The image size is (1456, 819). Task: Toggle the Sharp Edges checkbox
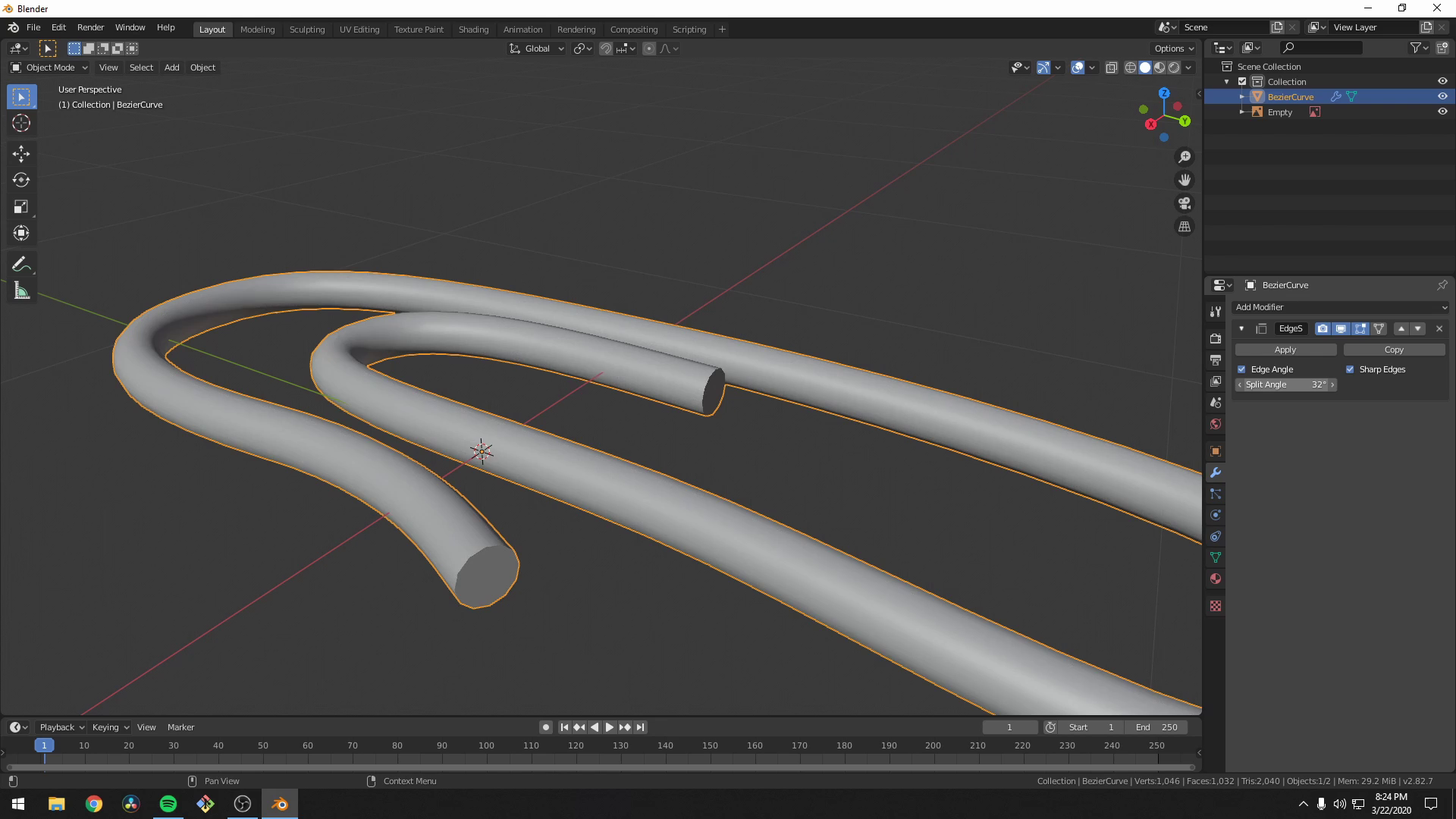click(1350, 369)
